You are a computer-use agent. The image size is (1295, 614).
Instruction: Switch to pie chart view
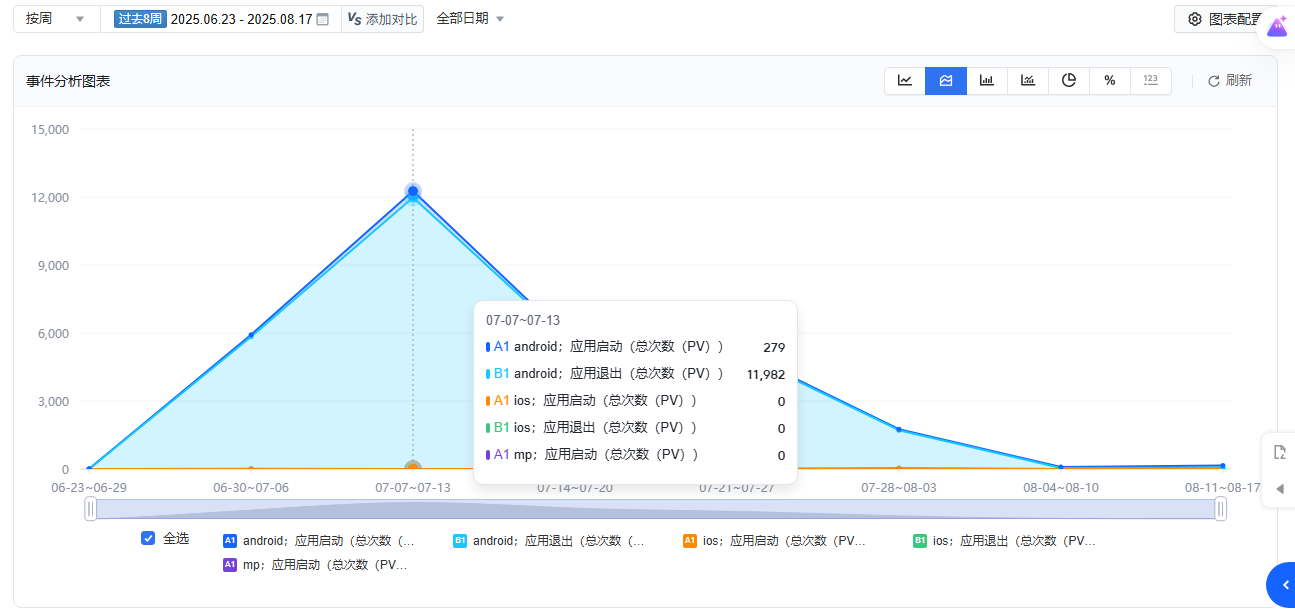coord(1069,81)
